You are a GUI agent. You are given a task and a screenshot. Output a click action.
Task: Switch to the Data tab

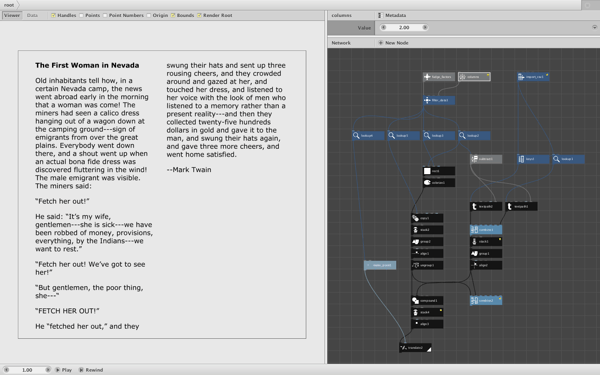coord(32,15)
